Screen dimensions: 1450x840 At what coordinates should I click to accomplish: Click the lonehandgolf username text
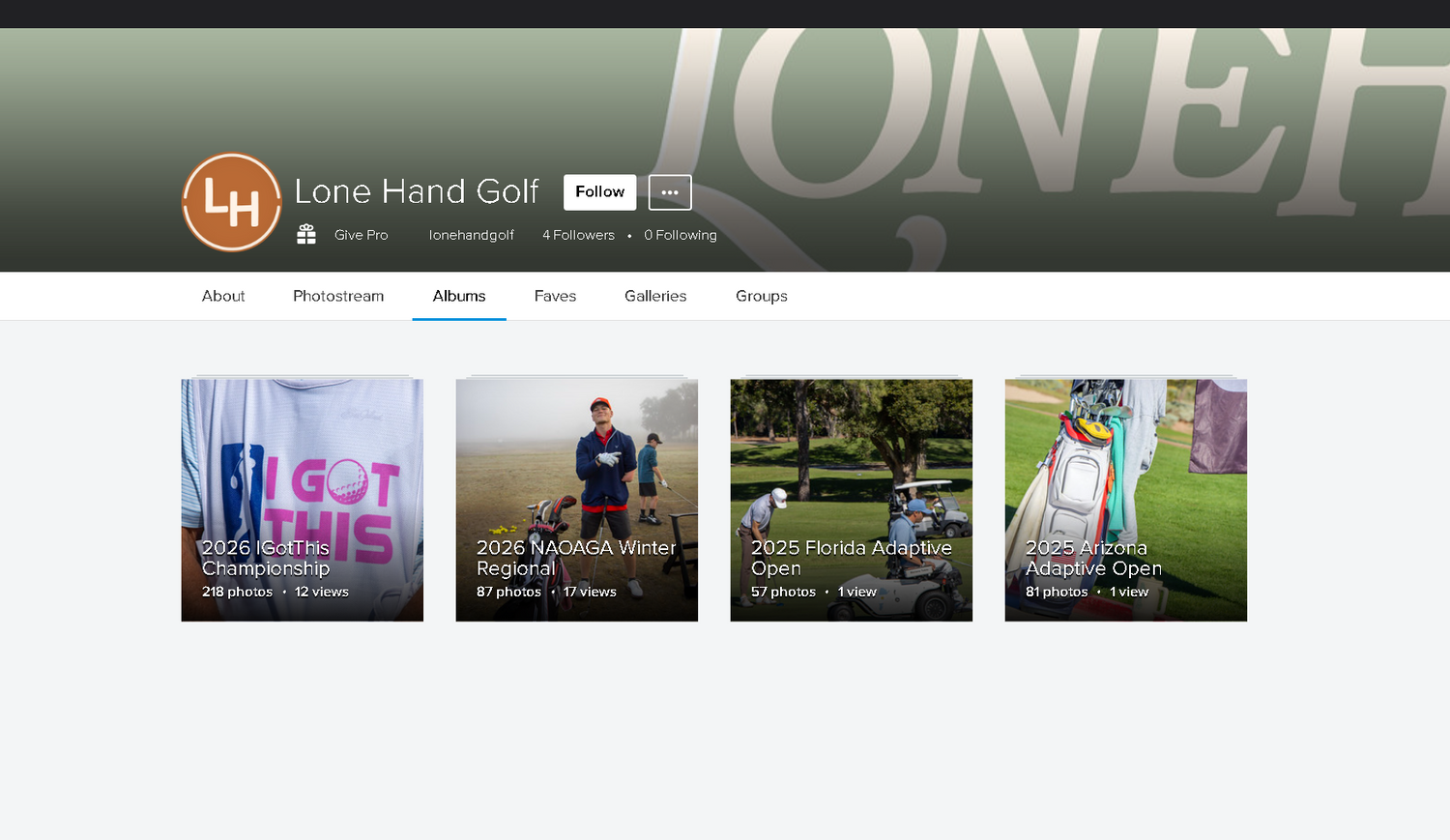pyautogui.click(x=471, y=235)
